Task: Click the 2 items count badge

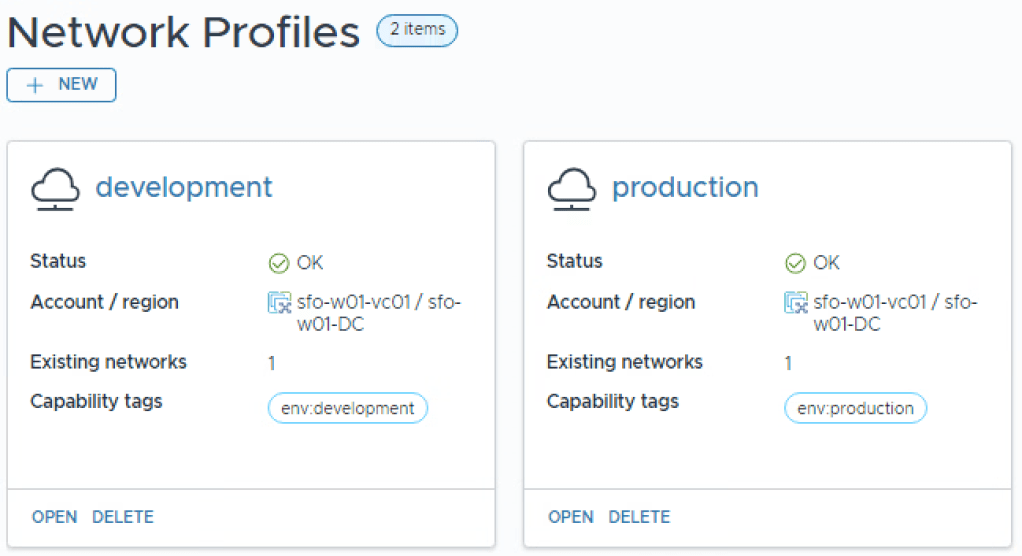Action: tap(417, 30)
